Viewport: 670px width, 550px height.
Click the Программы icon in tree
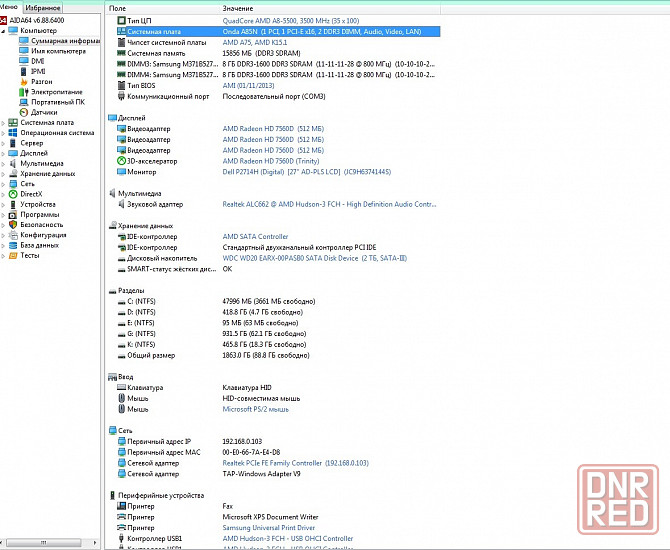tap(13, 215)
